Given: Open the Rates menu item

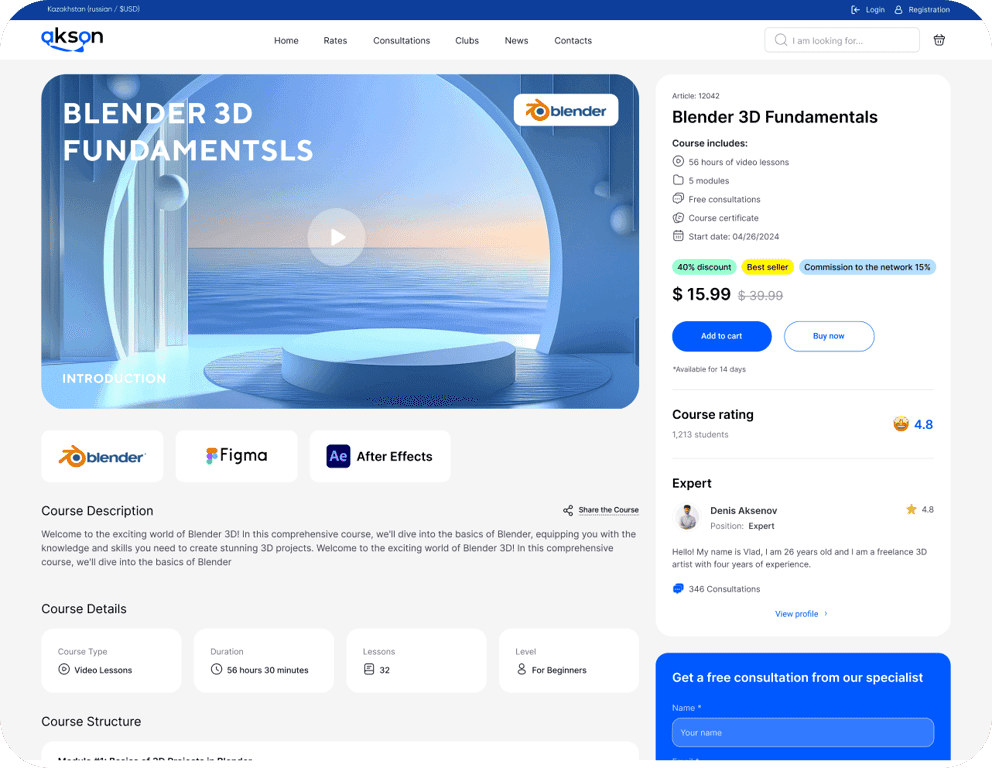Looking at the screenshot, I should 335,41.
